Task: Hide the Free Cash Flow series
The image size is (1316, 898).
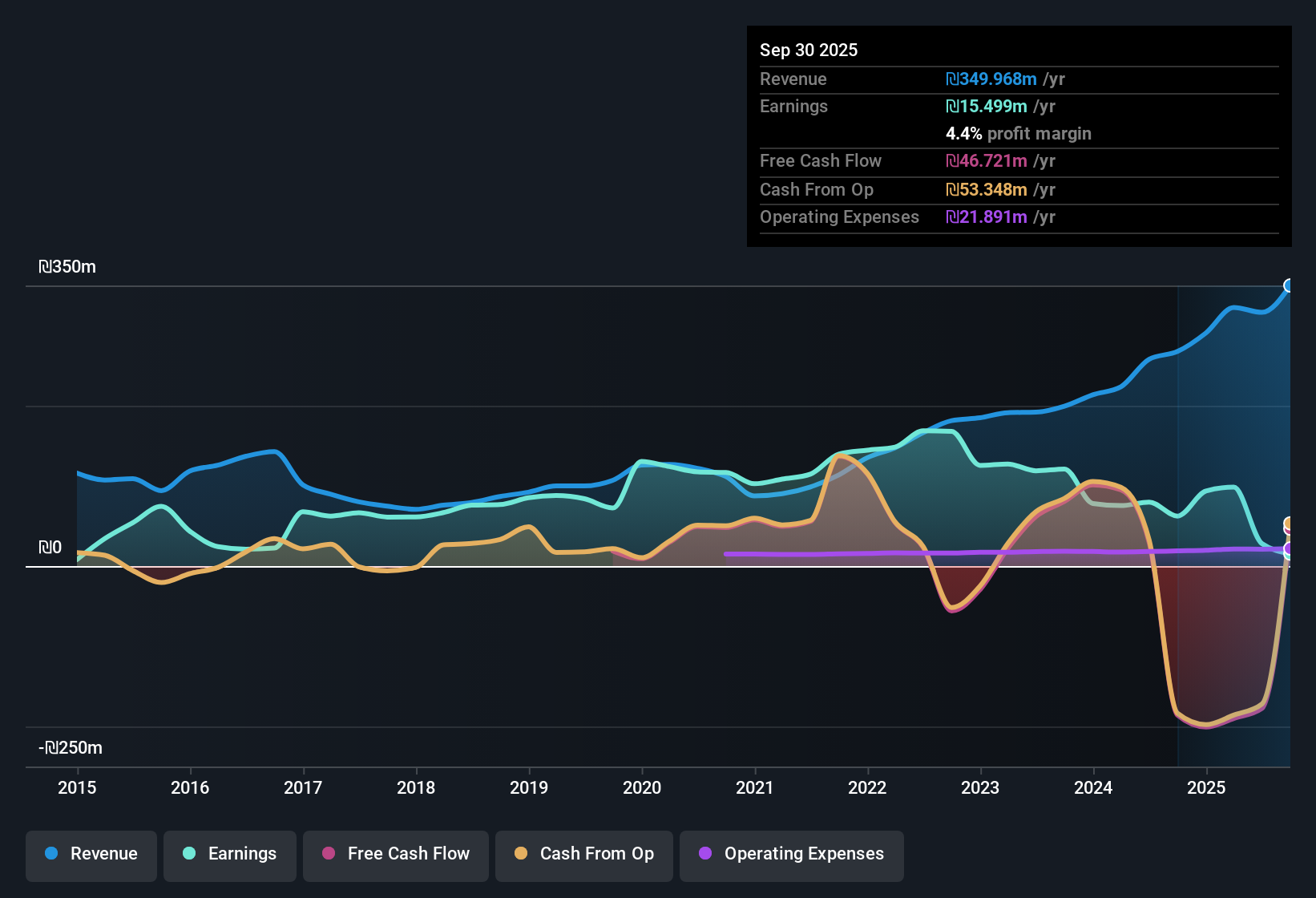Action: tap(395, 854)
